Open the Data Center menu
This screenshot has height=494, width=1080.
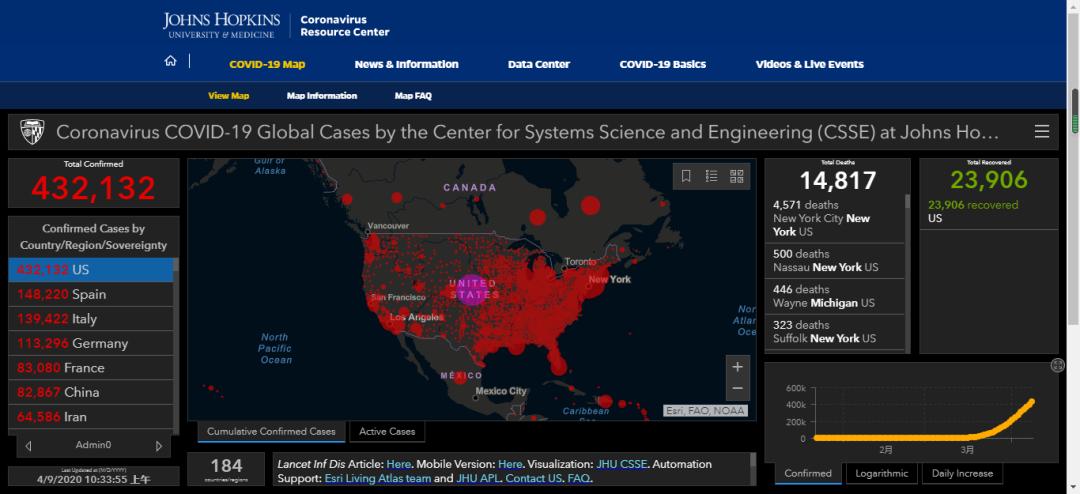pos(539,64)
